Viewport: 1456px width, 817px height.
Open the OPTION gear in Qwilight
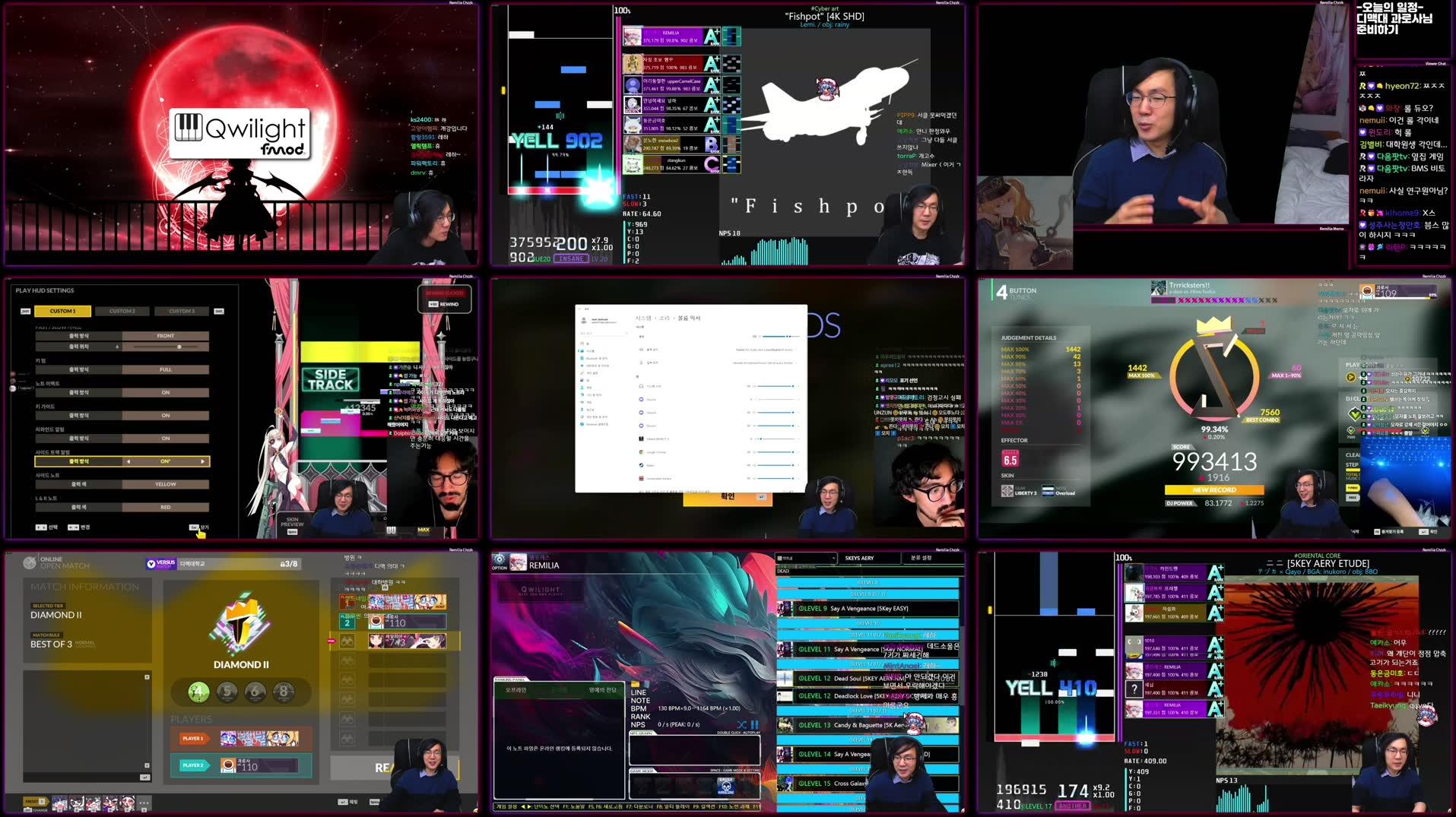[500, 562]
